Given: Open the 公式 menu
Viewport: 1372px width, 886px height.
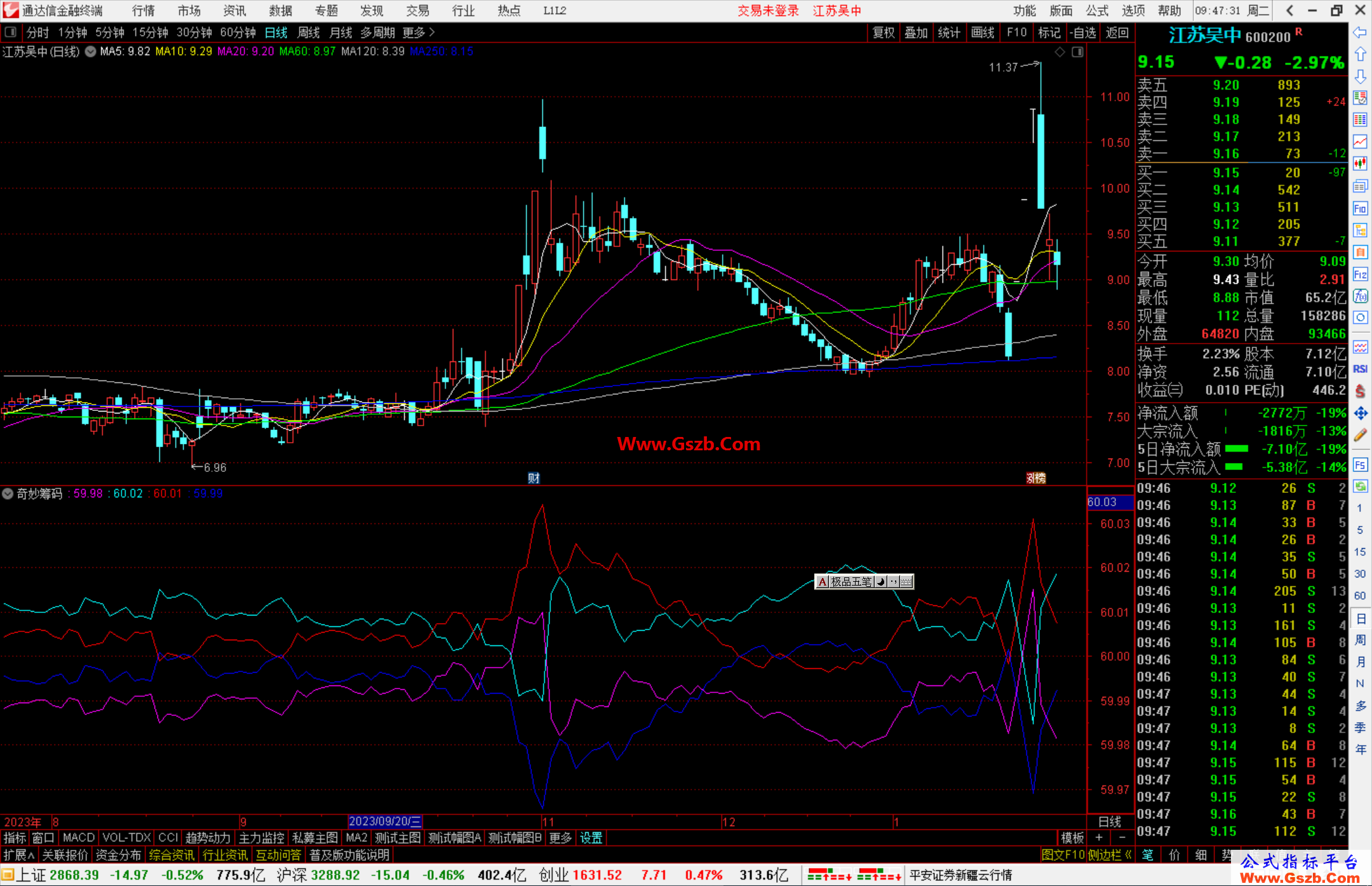Looking at the screenshot, I should 1097,11.
